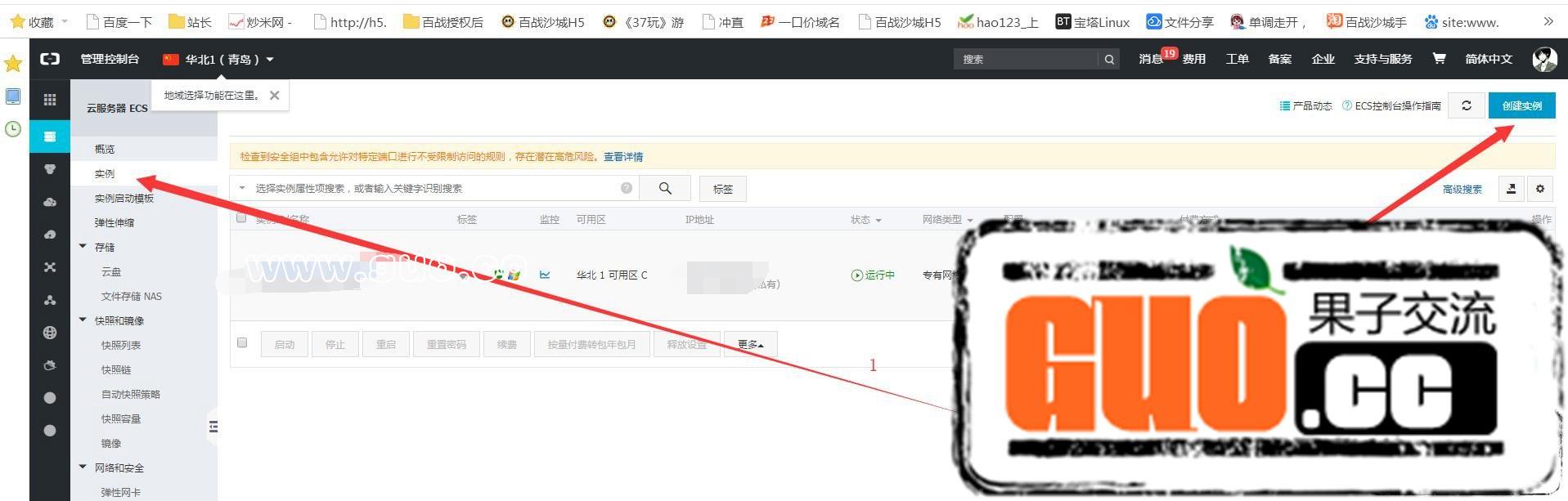Select 实例 in the ECS menu
This screenshot has width=1568, height=501.
[x=105, y=173]
